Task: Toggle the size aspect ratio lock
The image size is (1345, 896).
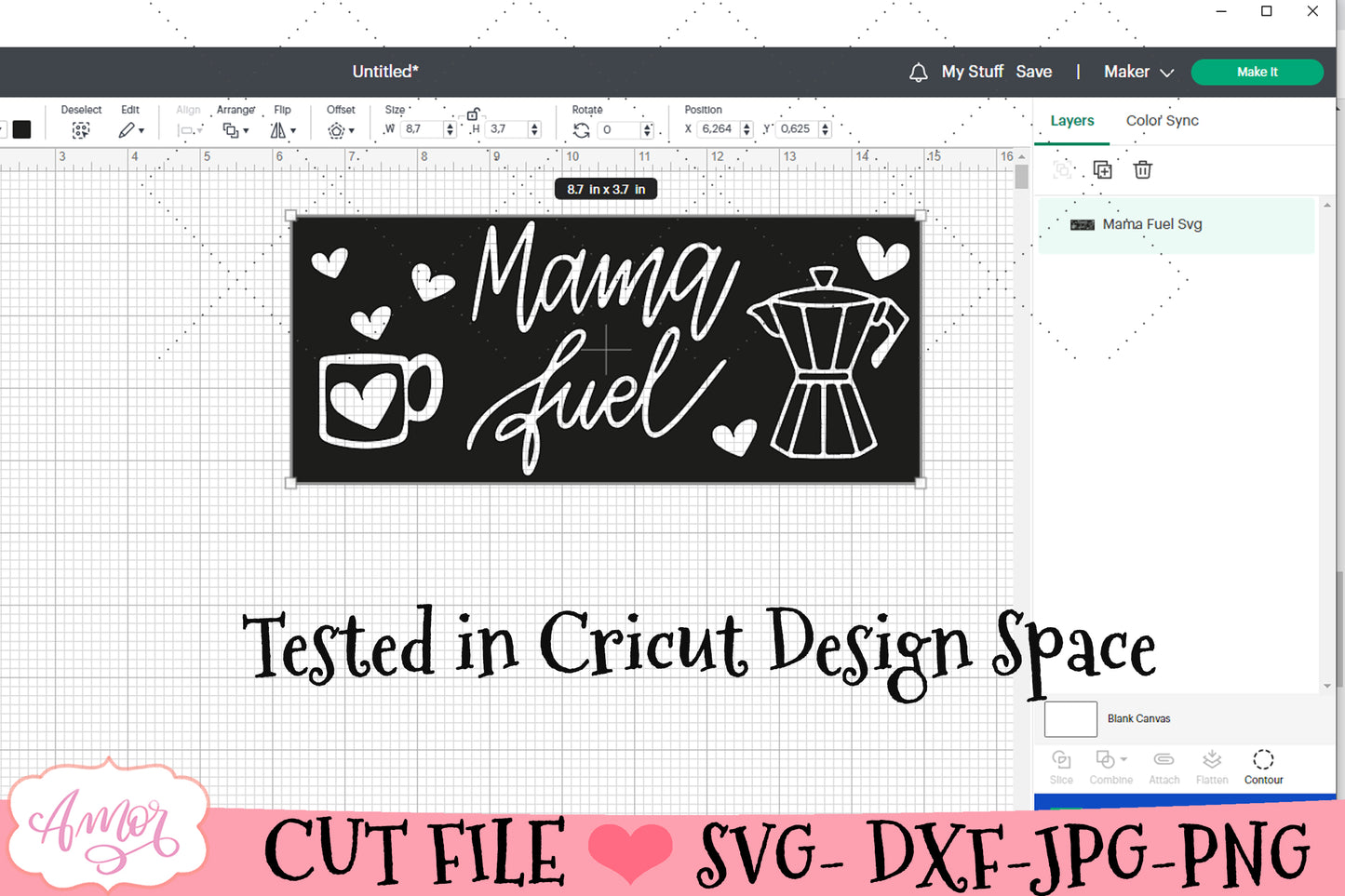Action: [473, 114]
